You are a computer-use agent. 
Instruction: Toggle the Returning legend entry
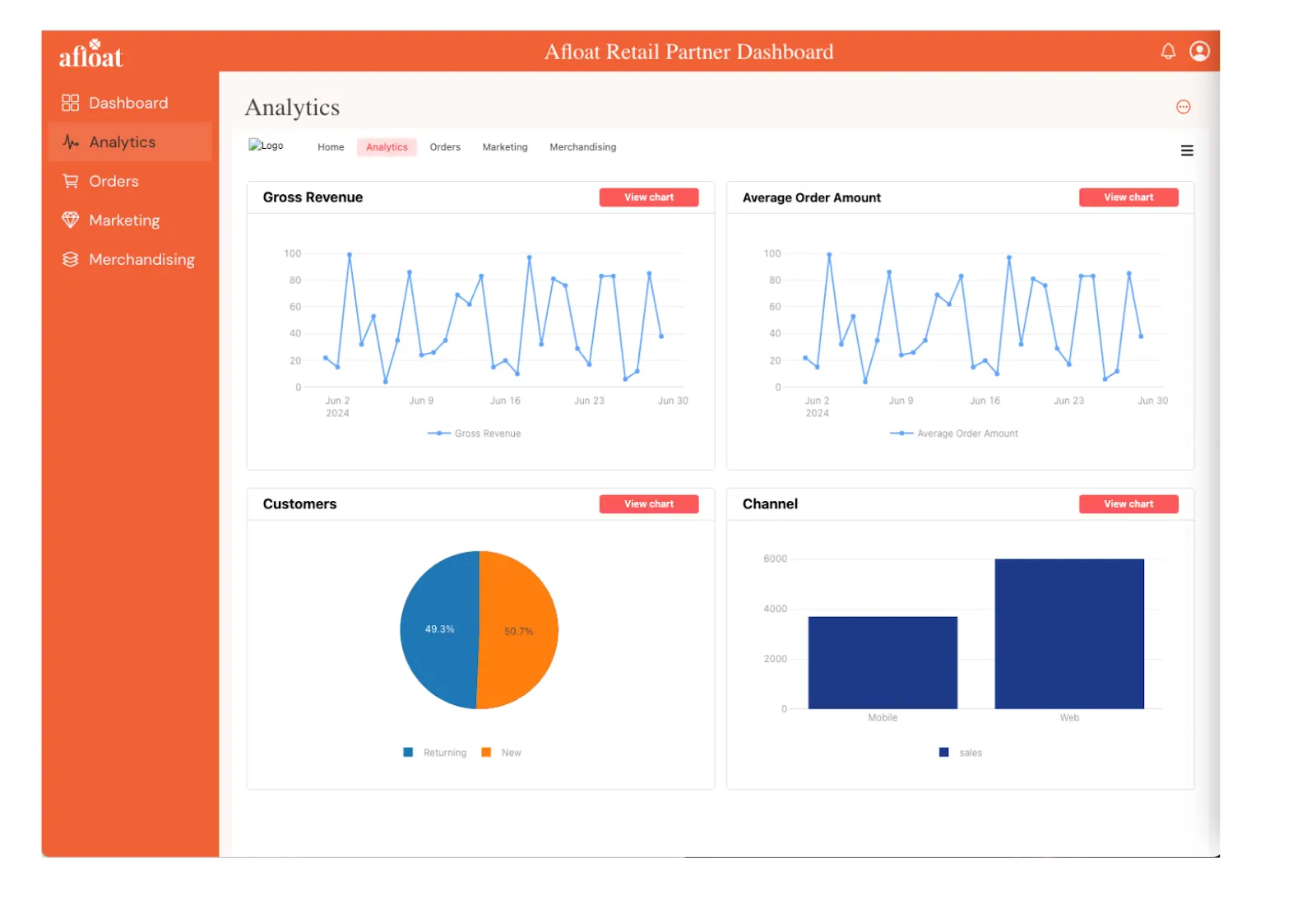point(434,753)
